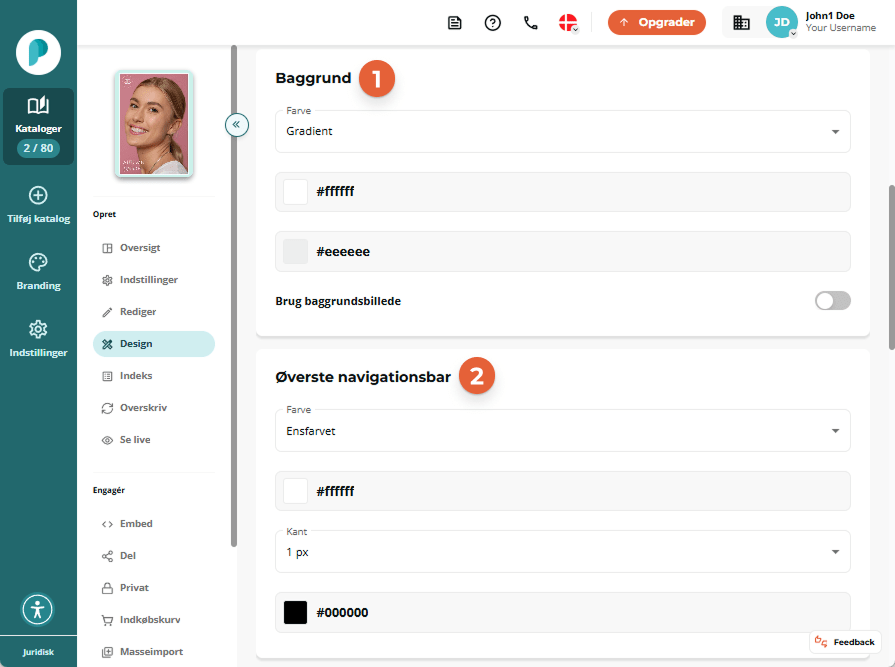The width and height of the screenshot is (895, 667).
Task: Click the Design tools icon
Action: click(107, 344)
